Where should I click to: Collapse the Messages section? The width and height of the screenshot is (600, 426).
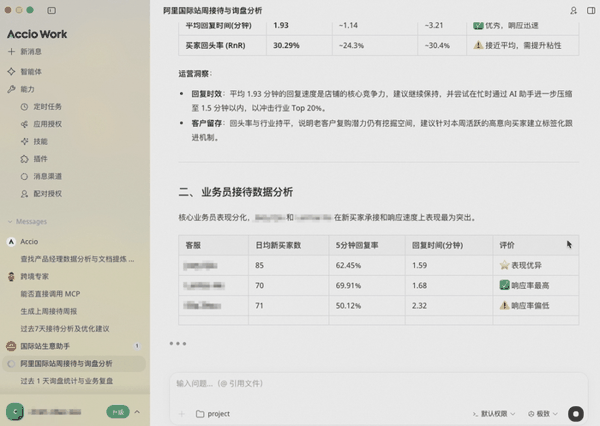(x=10, y=221)
